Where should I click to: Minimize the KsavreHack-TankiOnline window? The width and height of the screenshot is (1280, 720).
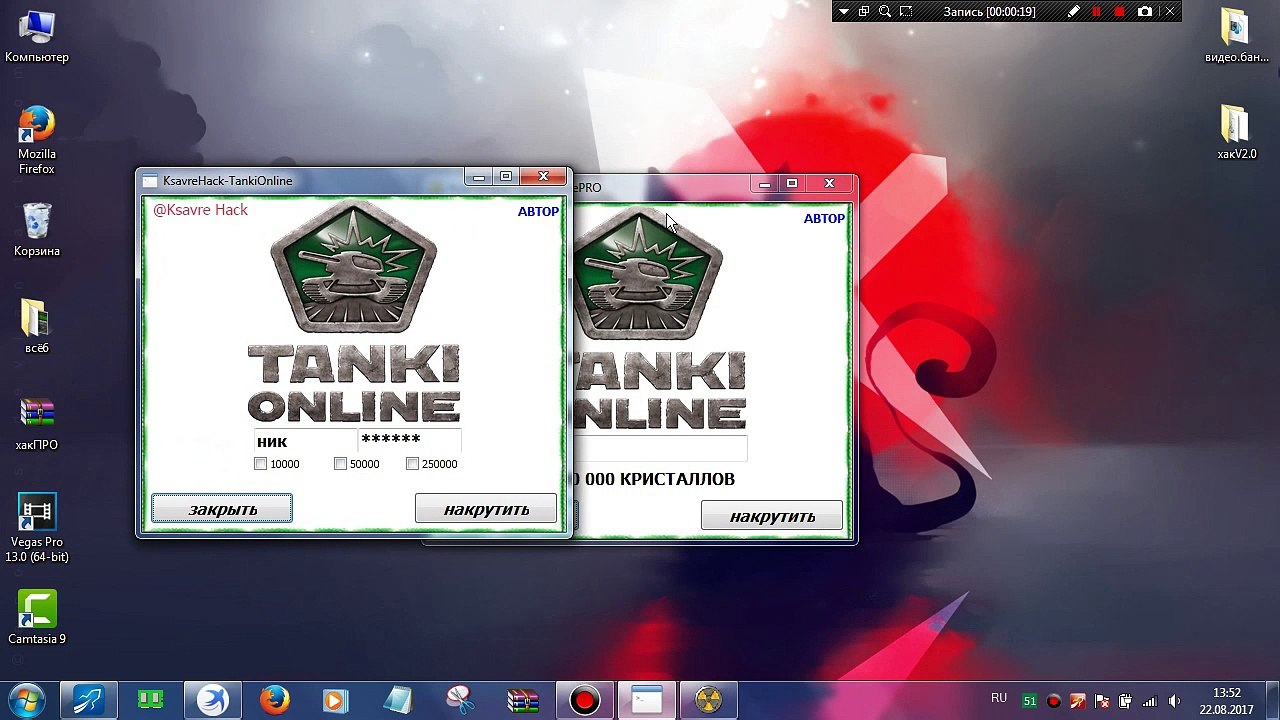(x=479, y=178)
